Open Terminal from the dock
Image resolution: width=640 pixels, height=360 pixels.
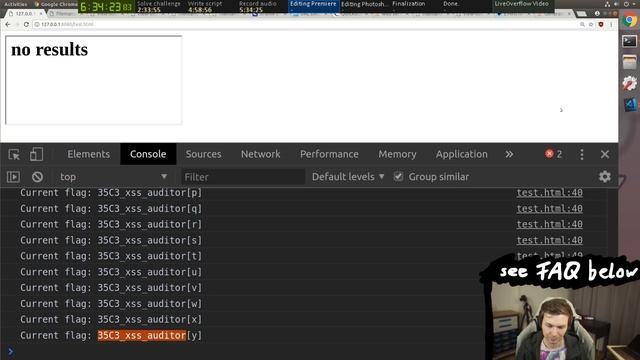(x=629, y=41)
